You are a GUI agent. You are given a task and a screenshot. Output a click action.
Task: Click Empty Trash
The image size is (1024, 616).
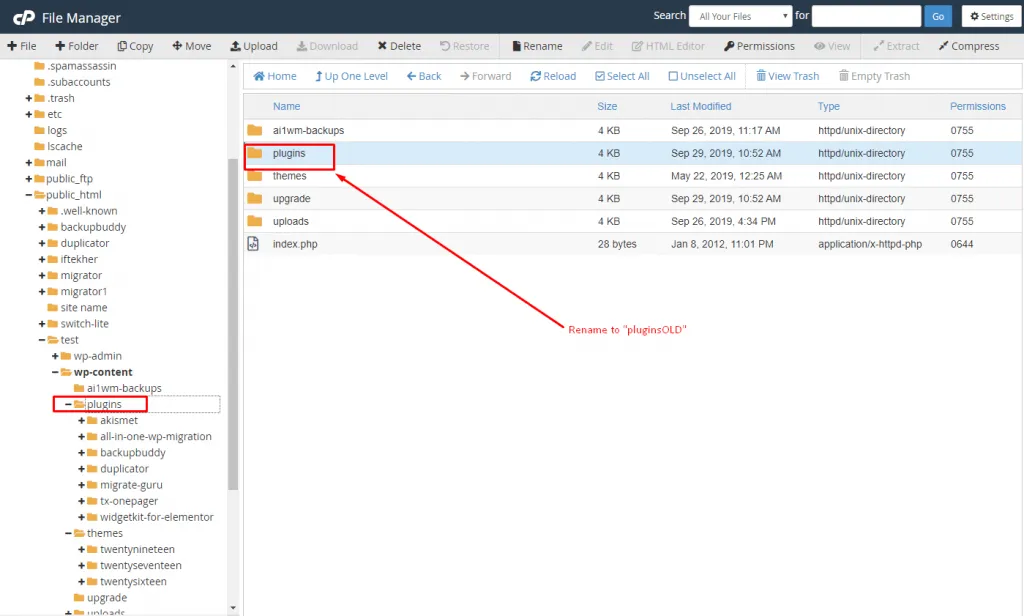874,76
